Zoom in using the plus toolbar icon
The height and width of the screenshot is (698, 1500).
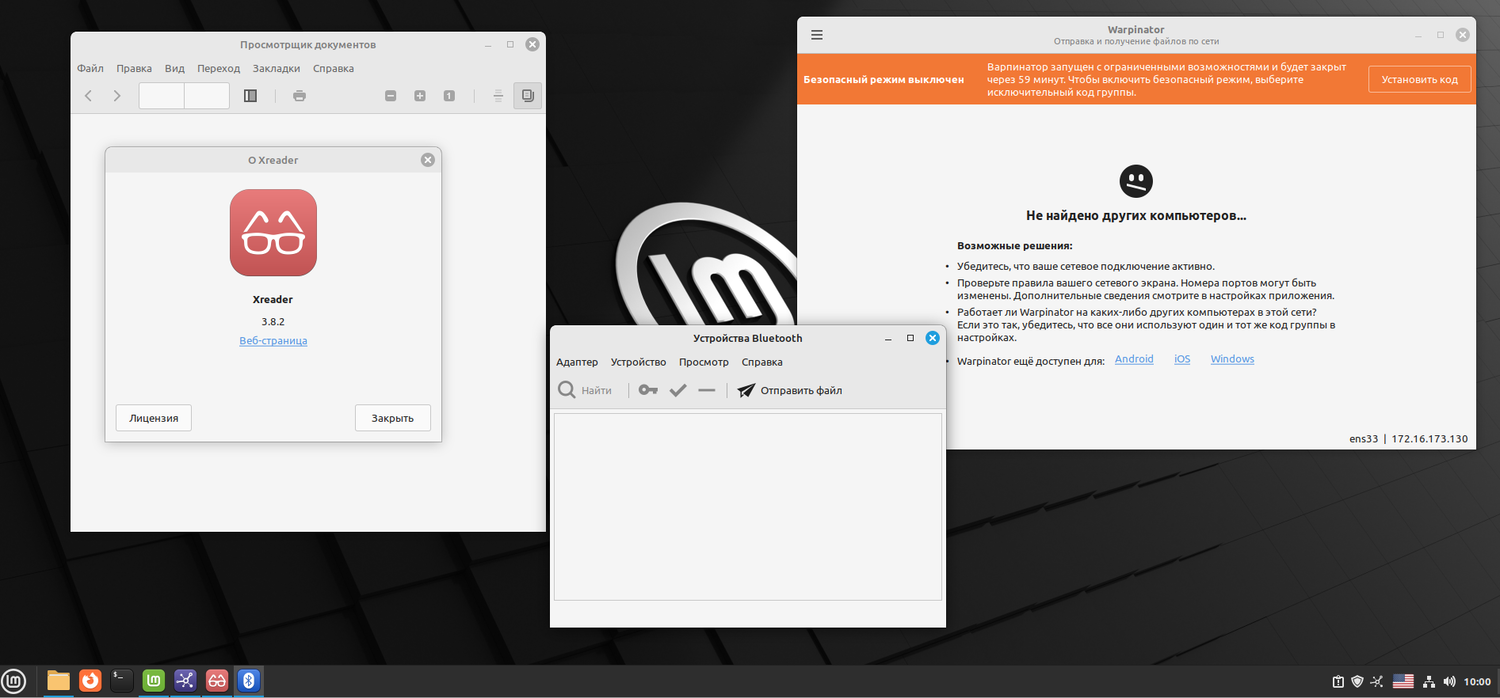click(420, 96)
